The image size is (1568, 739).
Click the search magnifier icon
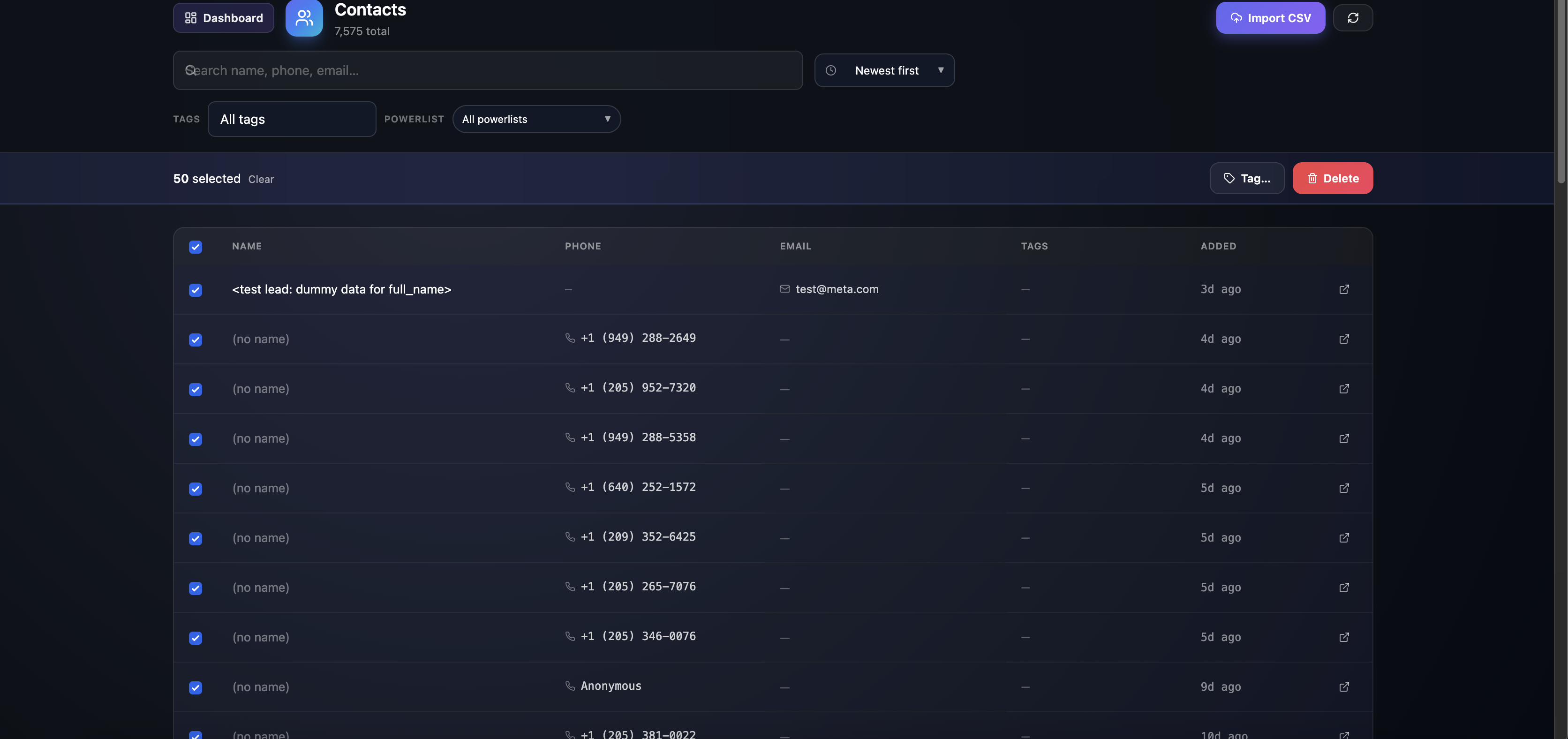tap(190, 70)
